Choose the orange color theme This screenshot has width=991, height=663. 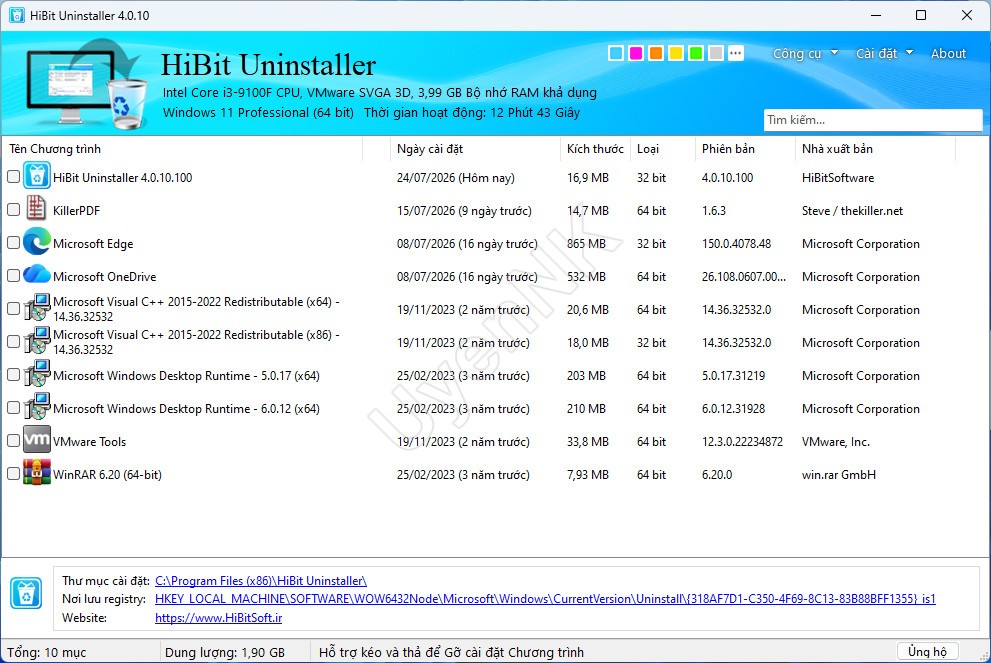pyautogui.click(x=655, y=53)
